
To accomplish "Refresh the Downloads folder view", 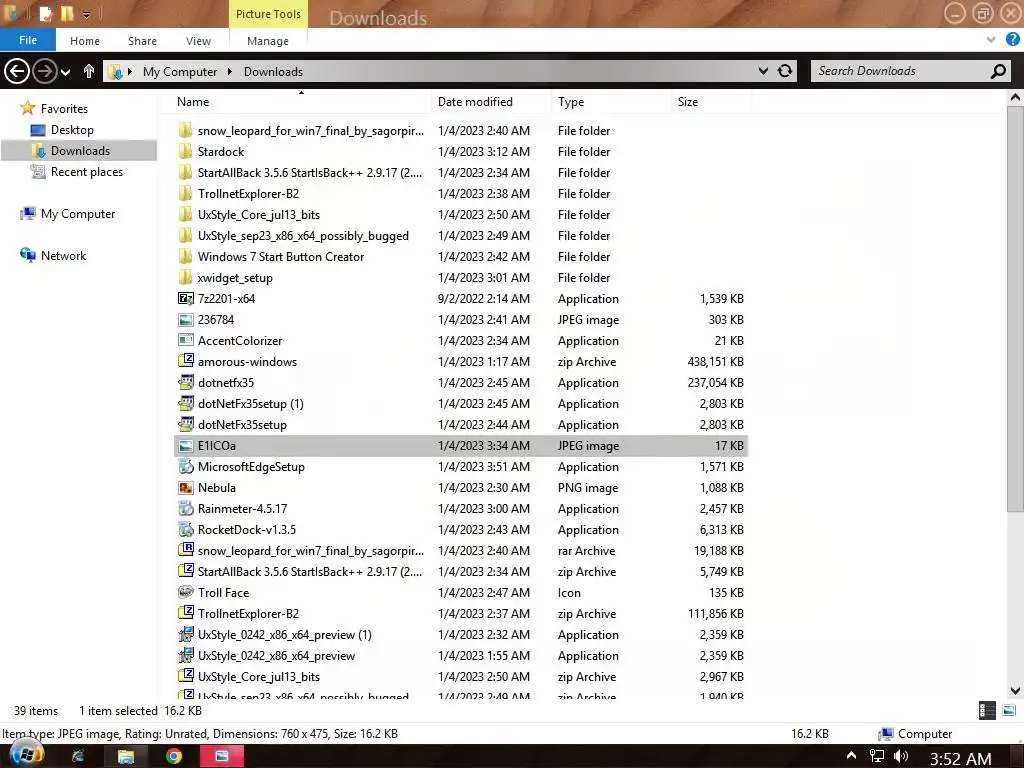I will pos(785,71).
